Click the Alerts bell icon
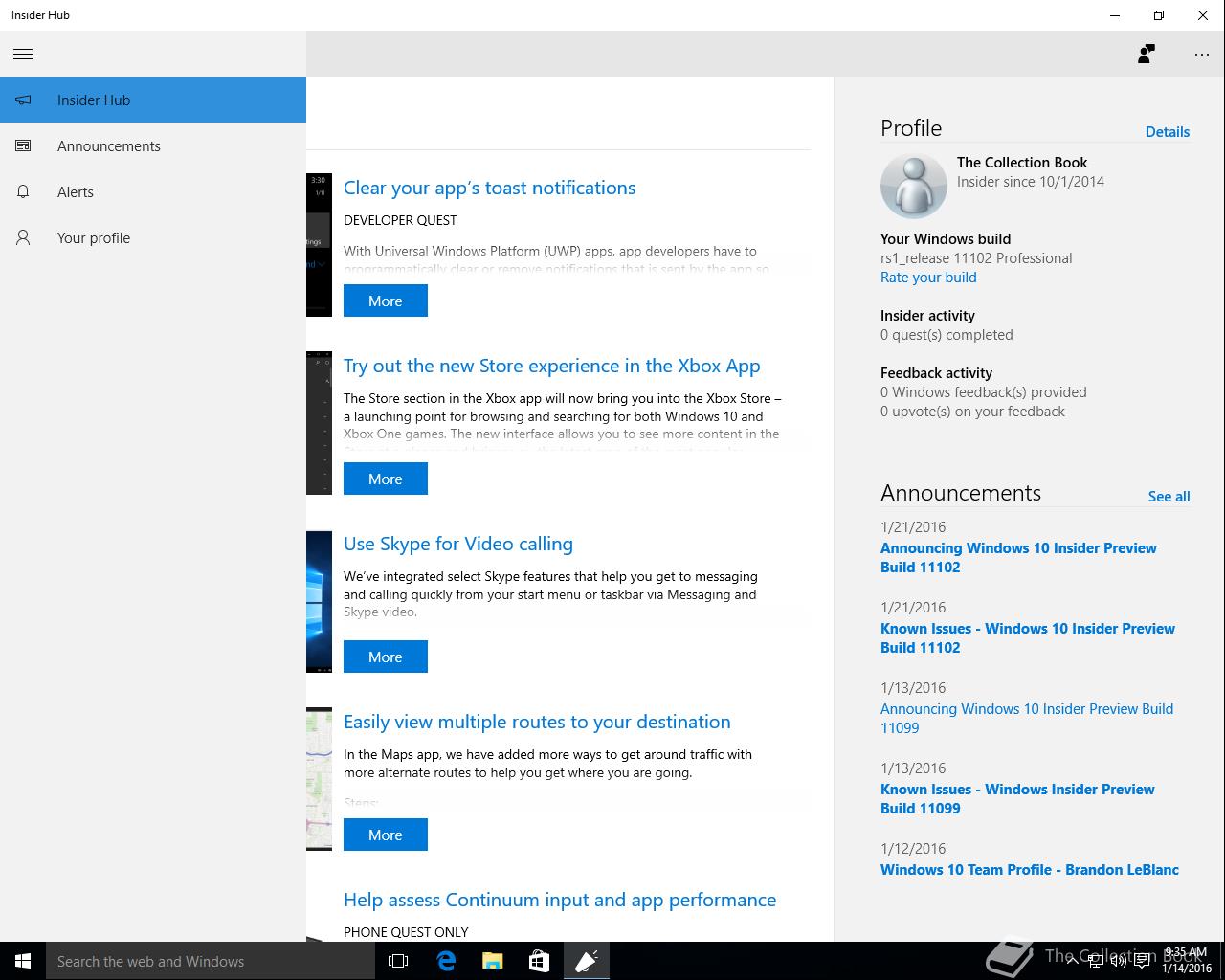 pos(23,191)
